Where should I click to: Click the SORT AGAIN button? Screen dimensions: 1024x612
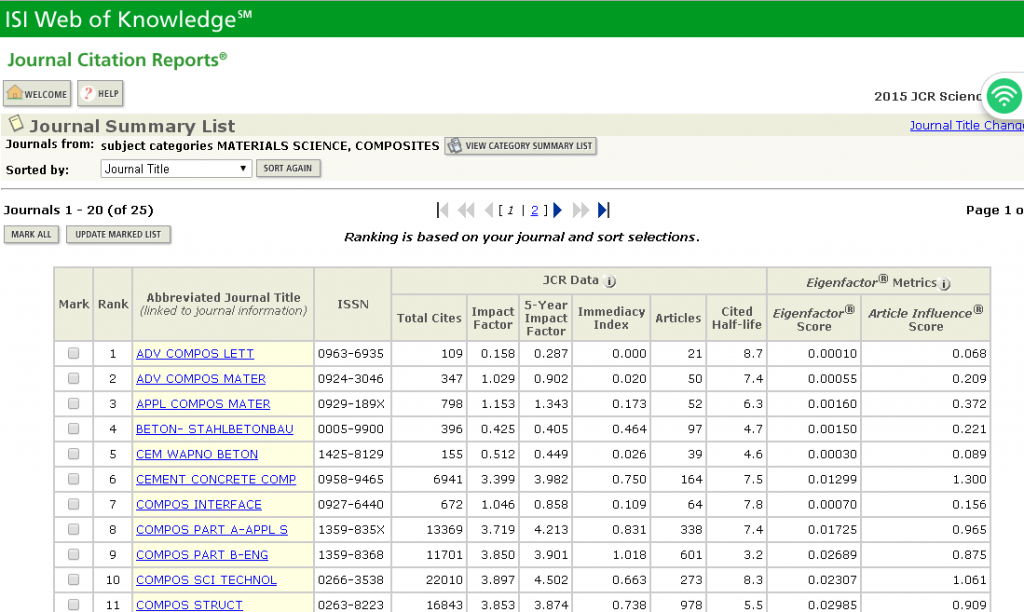[288, 169]
